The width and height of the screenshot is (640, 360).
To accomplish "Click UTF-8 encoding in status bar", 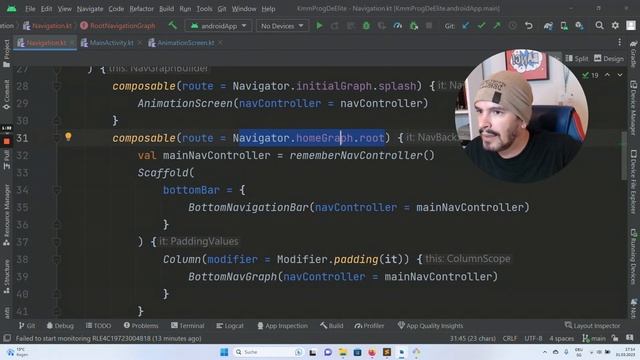I will pyautogui.click(x=533, y=338).
